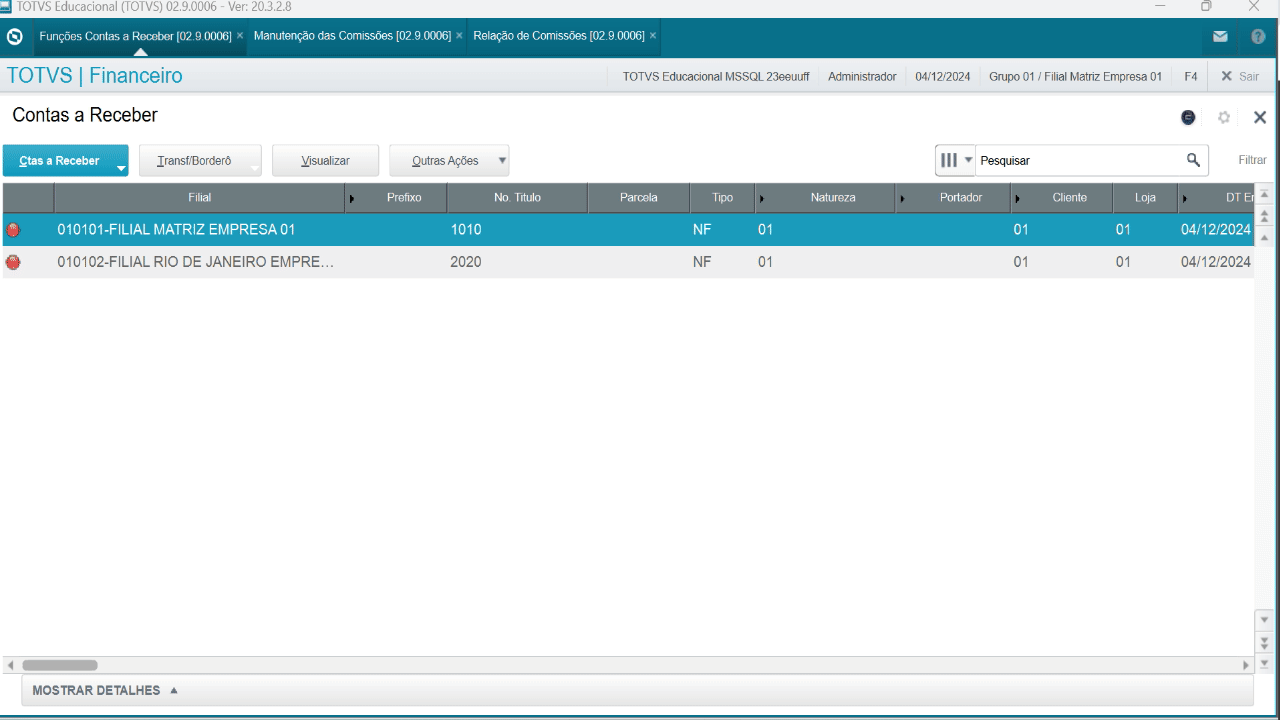Click the date 04/12/2024 in 2020 row
The image size is (1280, 720).
tap(1216, 263)
